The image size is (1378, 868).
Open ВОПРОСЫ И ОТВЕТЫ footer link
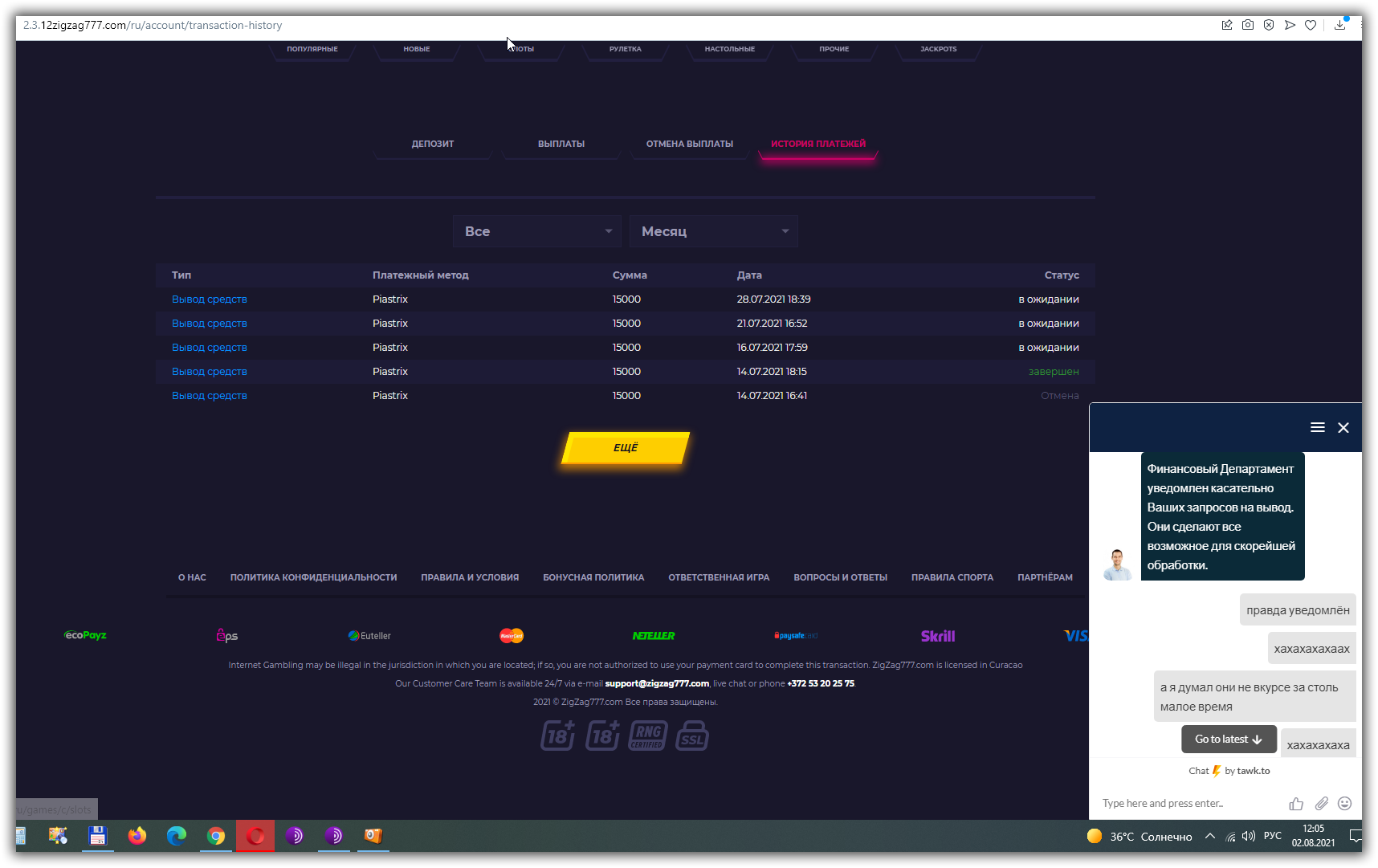840,577
